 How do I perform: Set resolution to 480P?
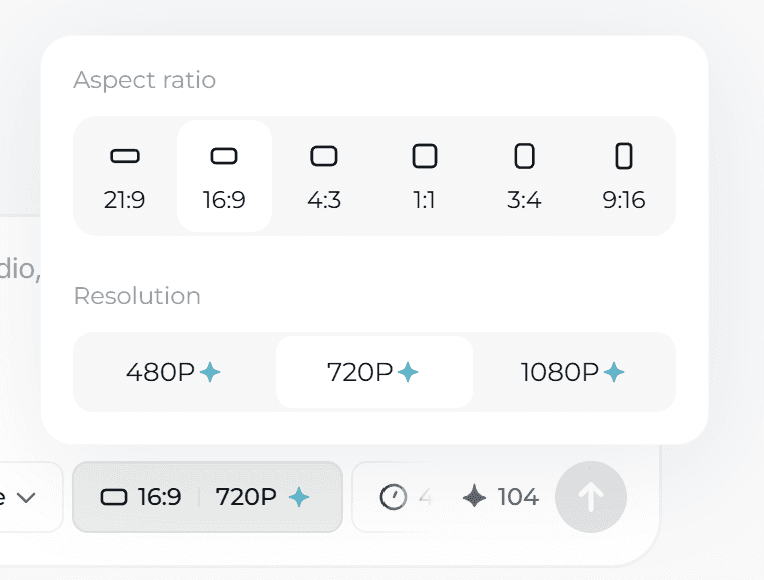coord(174,372)
